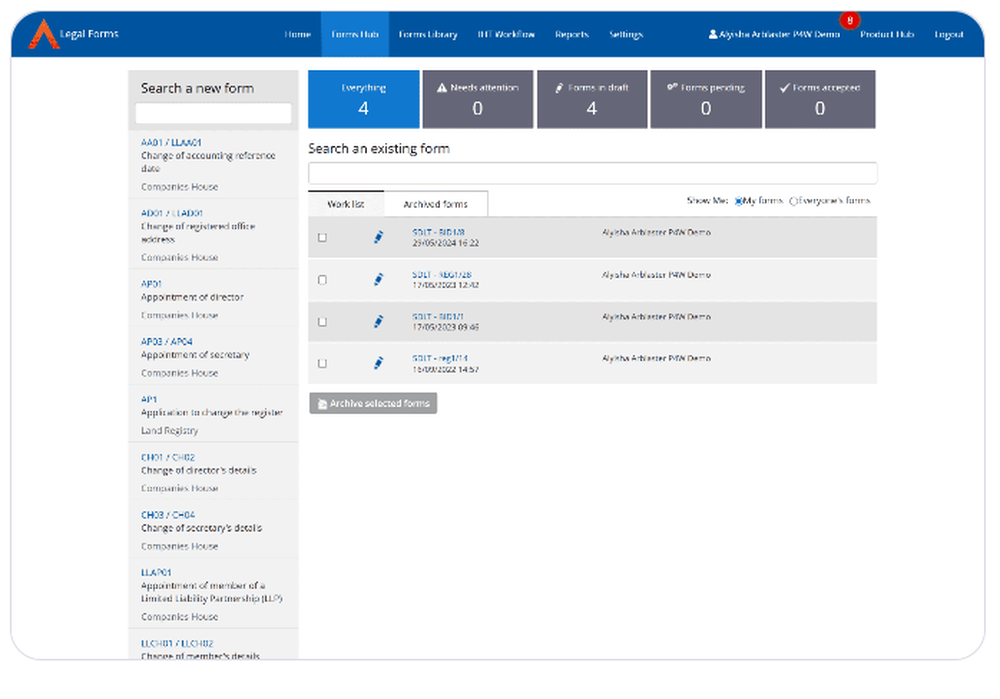Switch to the Archived forms tab
This screenshot has width=1000, height=699.
(436, 203)
